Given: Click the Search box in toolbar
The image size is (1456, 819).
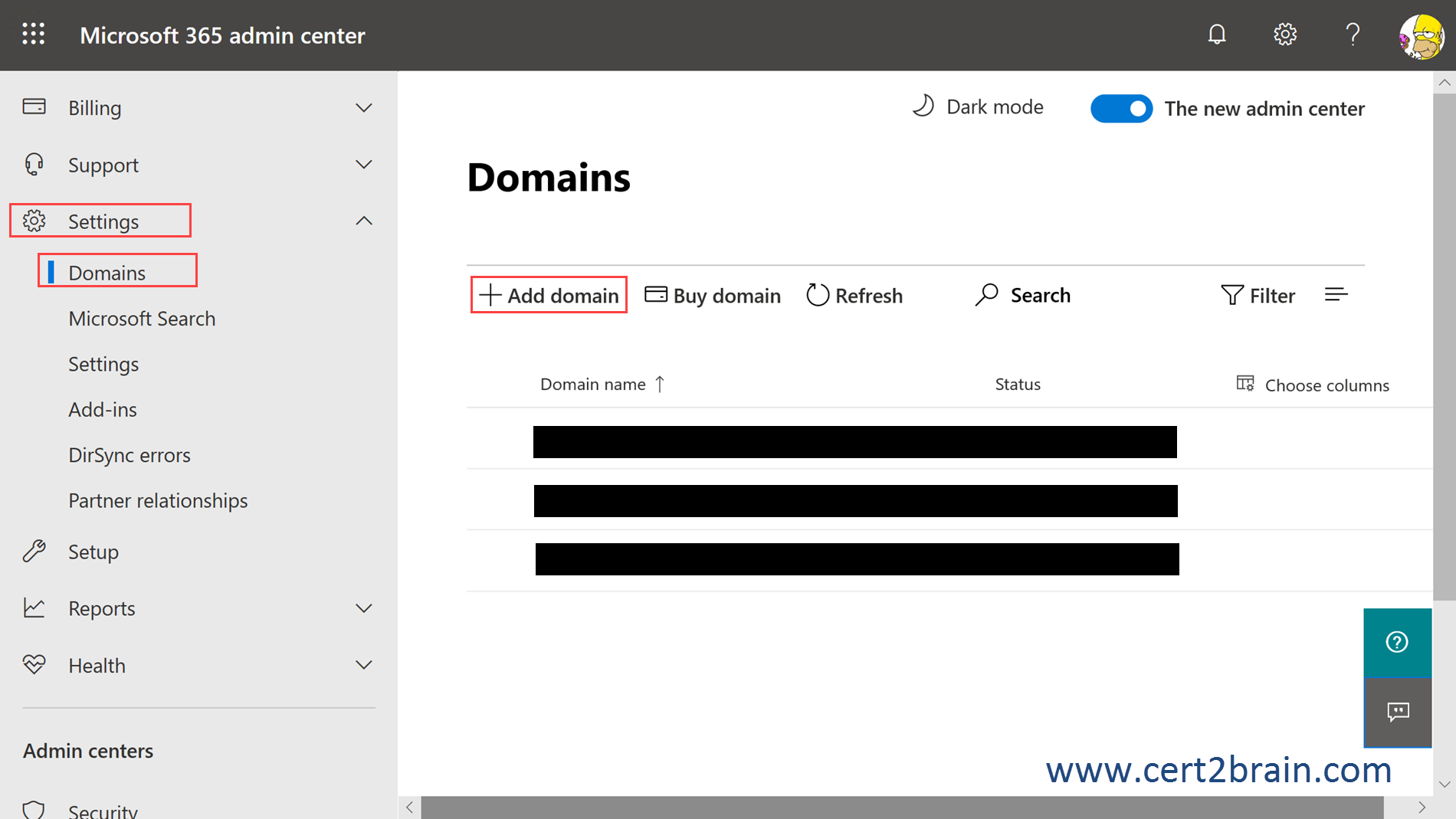Looking at the screenshot, I should click(1023, 295).
